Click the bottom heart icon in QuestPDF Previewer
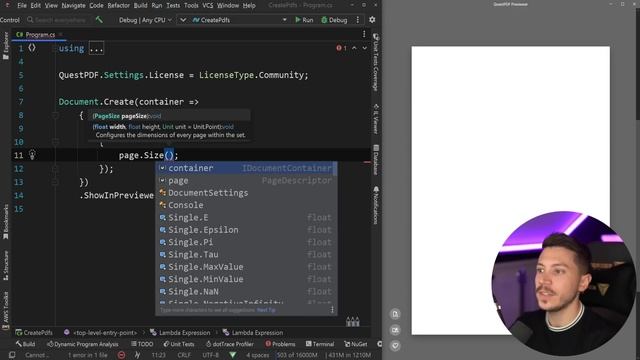The height and width of the screenshot is (360, 640). coord(395,346)
